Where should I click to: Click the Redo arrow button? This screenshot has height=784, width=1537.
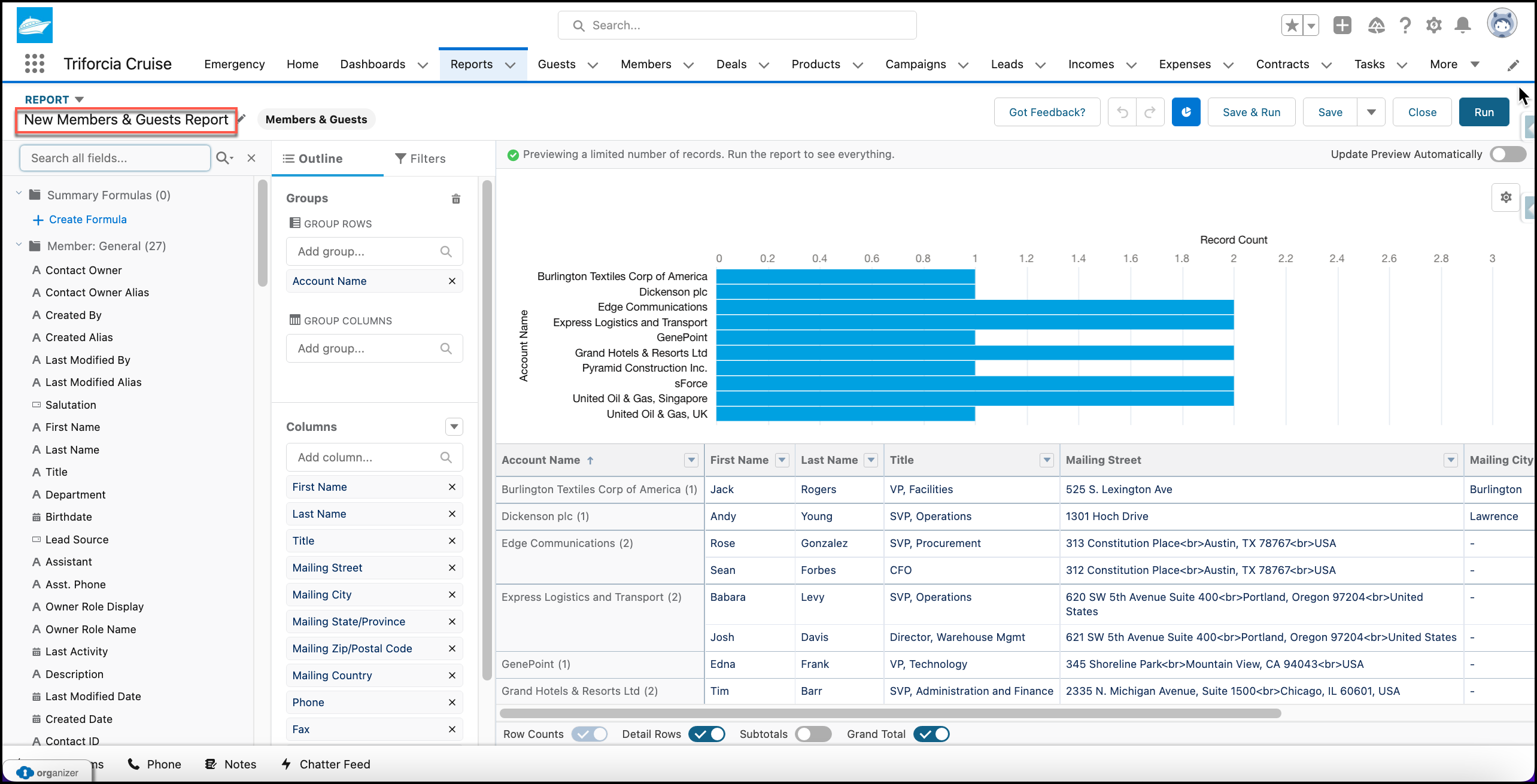point(1150,112)
